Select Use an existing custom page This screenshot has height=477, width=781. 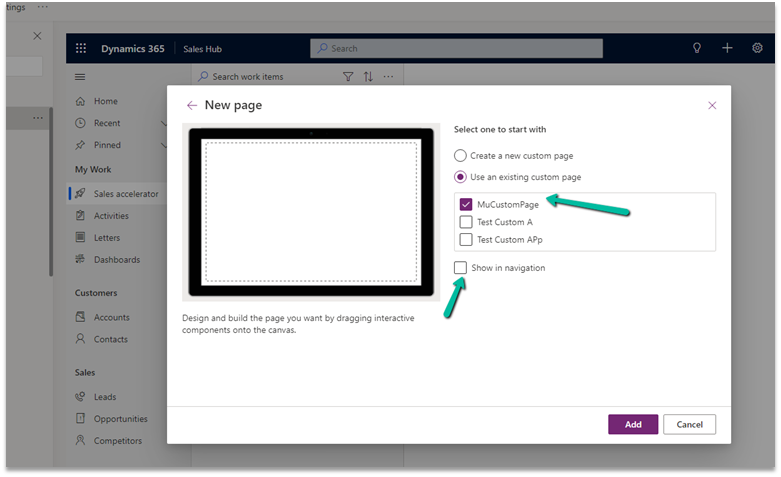(x=460, y=177)
